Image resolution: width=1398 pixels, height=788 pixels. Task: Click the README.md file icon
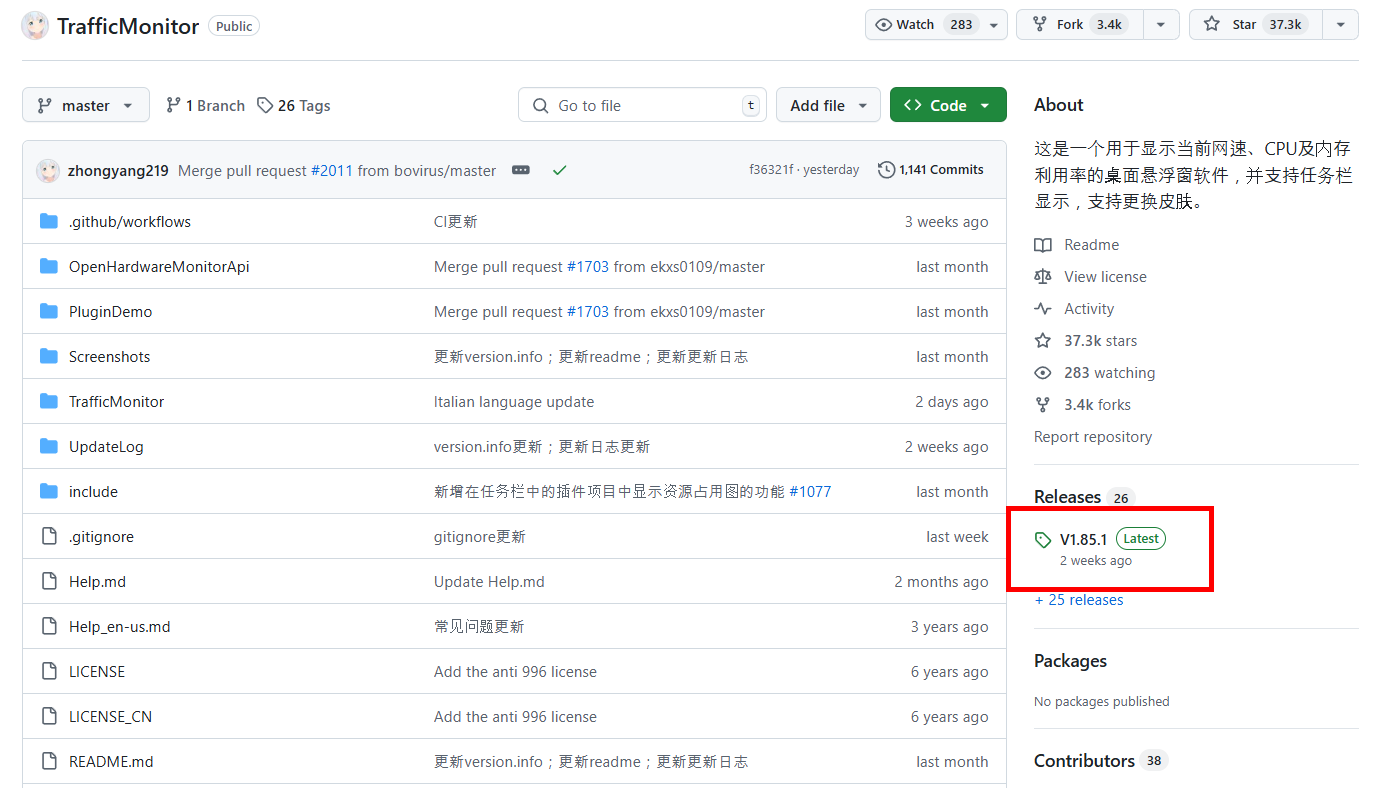click(x=49, y=761)
